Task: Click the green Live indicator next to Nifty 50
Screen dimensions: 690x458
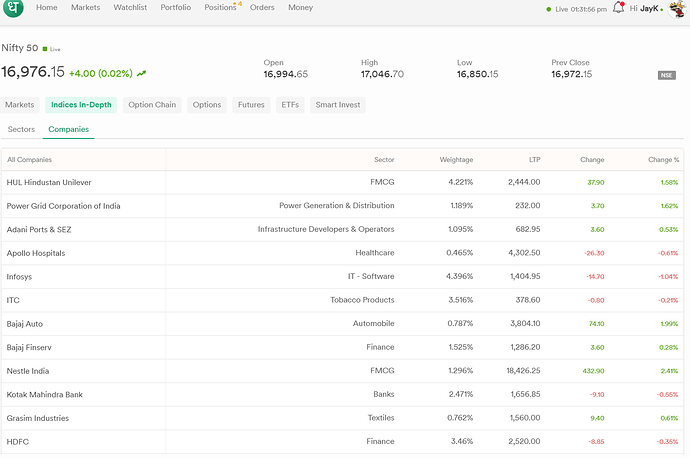Action: click(51, 49)
